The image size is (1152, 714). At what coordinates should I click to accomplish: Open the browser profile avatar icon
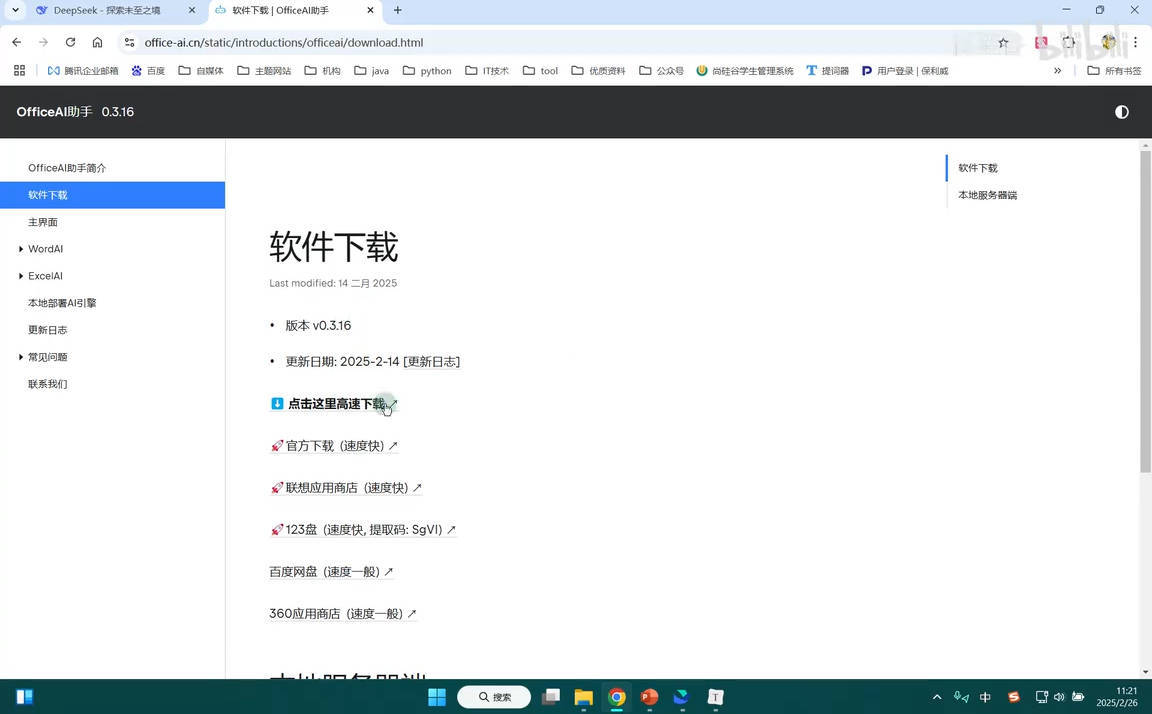pyautogui.click(x=1108, y=42)
